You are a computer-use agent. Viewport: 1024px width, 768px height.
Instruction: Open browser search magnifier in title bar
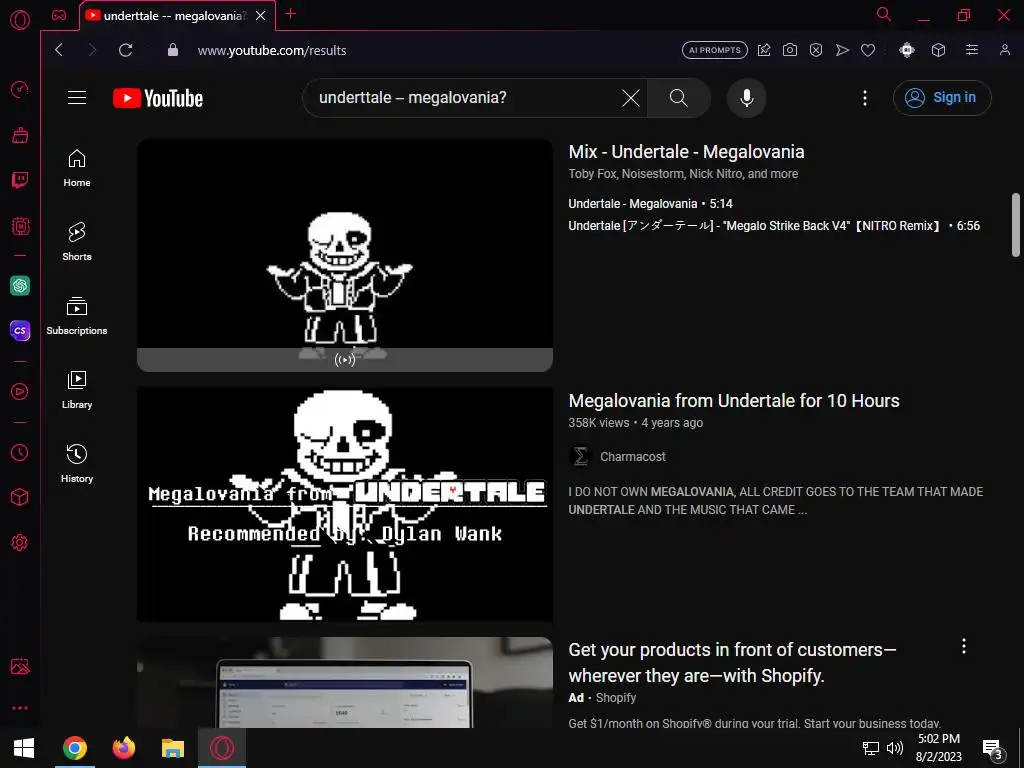[x=884, y=14]
